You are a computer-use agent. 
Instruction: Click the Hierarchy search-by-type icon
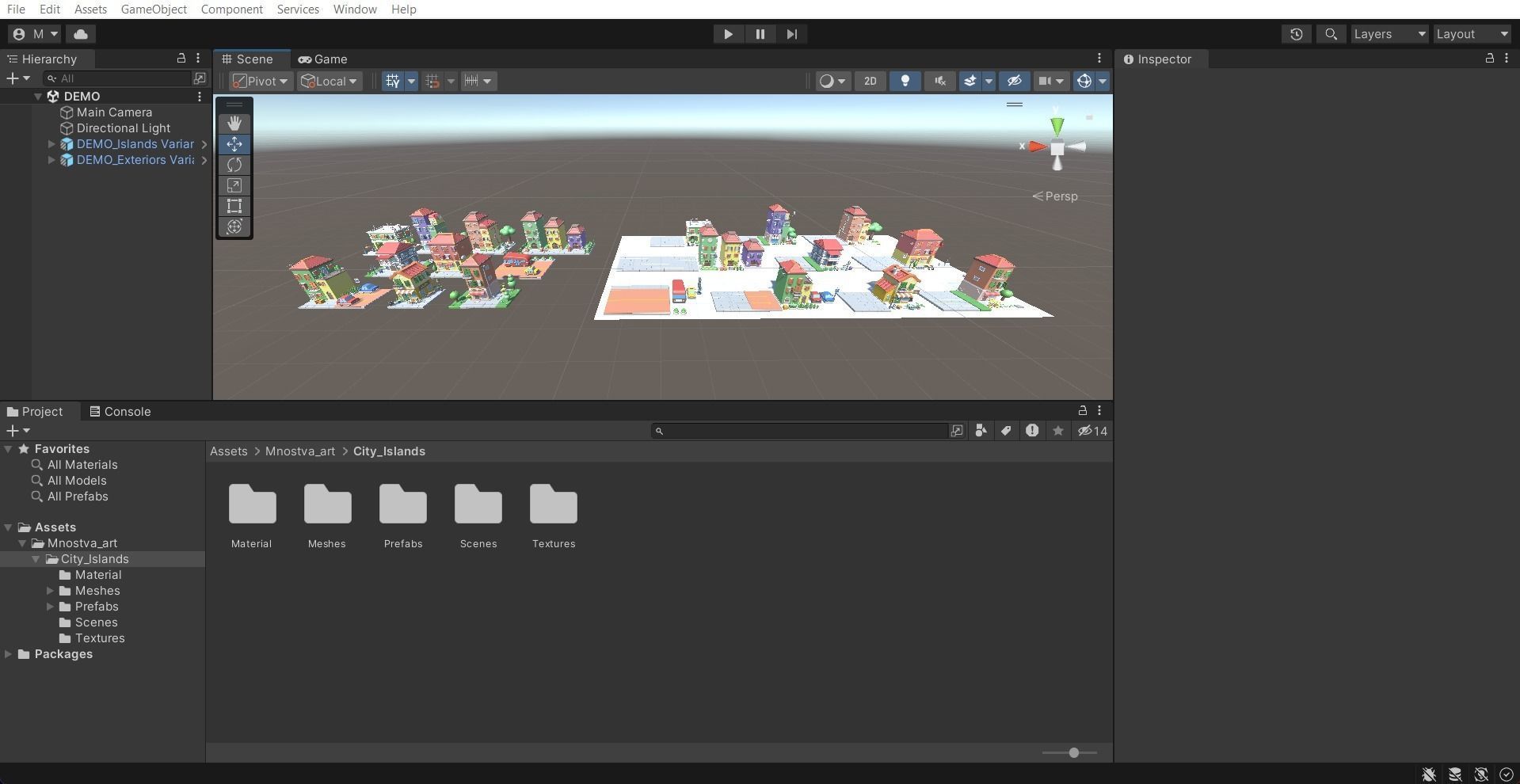[x=200, y=78]
